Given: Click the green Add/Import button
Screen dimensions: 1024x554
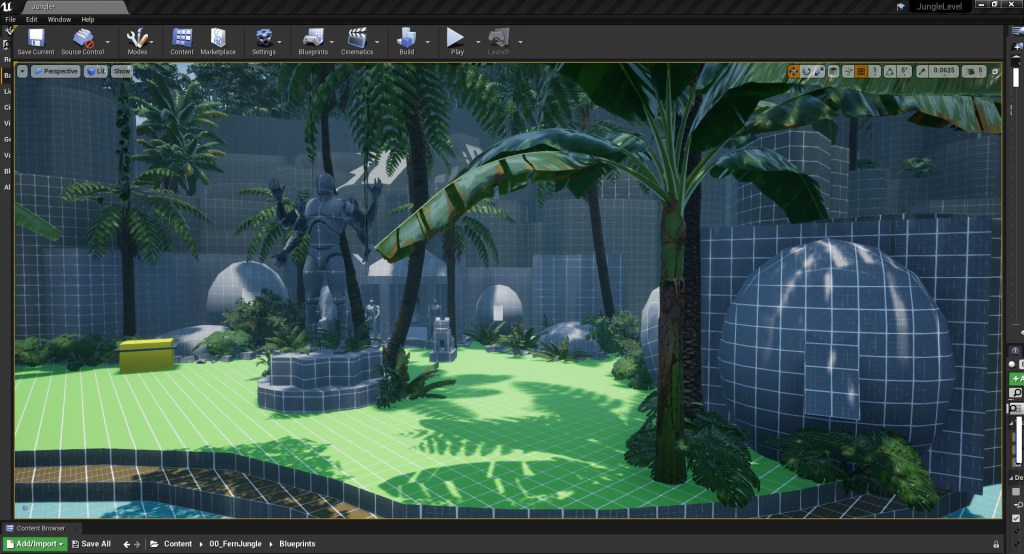Looking at the screenshot, I should point(34,544).
